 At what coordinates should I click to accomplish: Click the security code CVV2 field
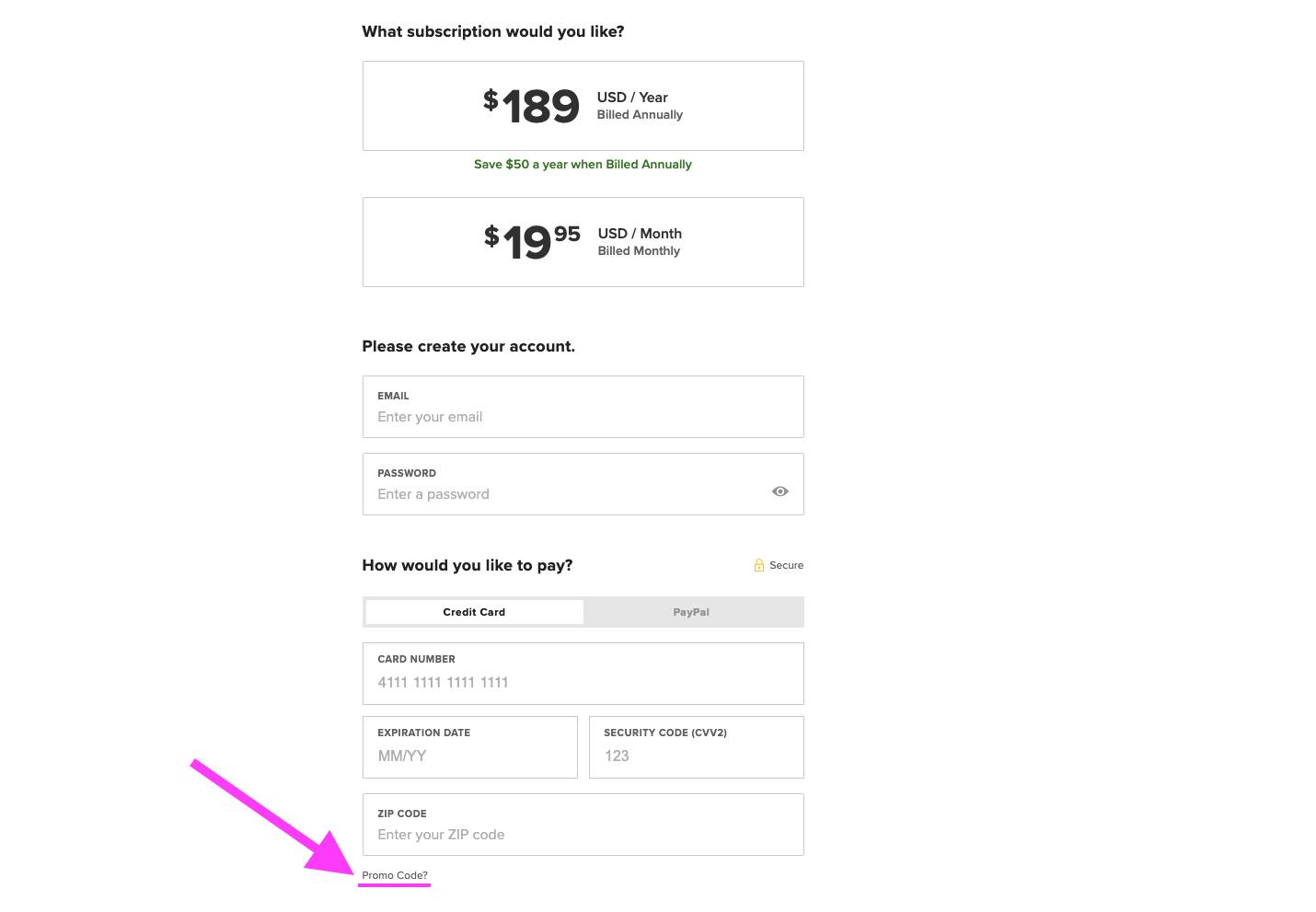coord(696,756)
